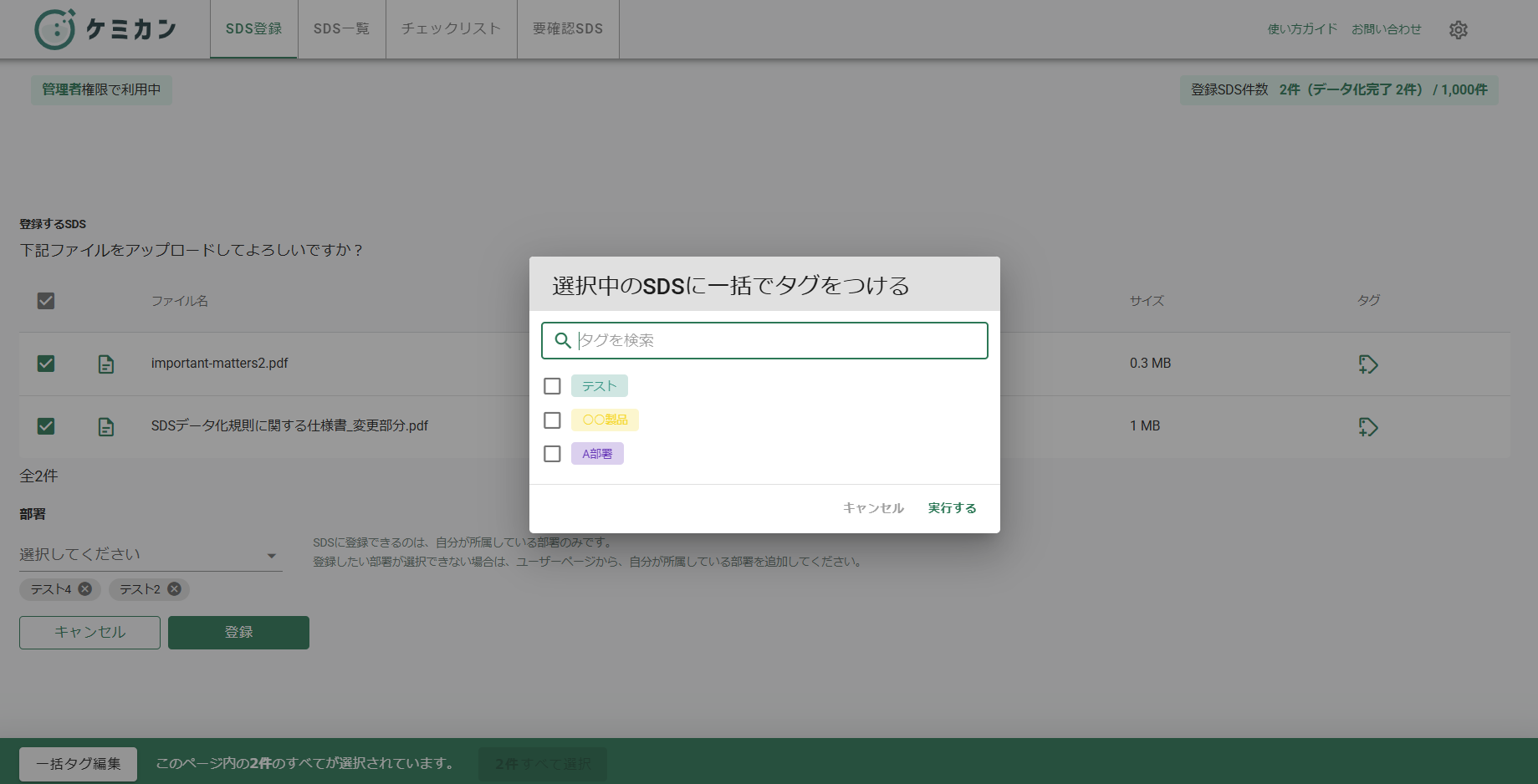Click file name SDSデータ化規則に関する仕様書_変更部分.pdf
This screenshot has width=1538, height=784.
click(289, 426)
